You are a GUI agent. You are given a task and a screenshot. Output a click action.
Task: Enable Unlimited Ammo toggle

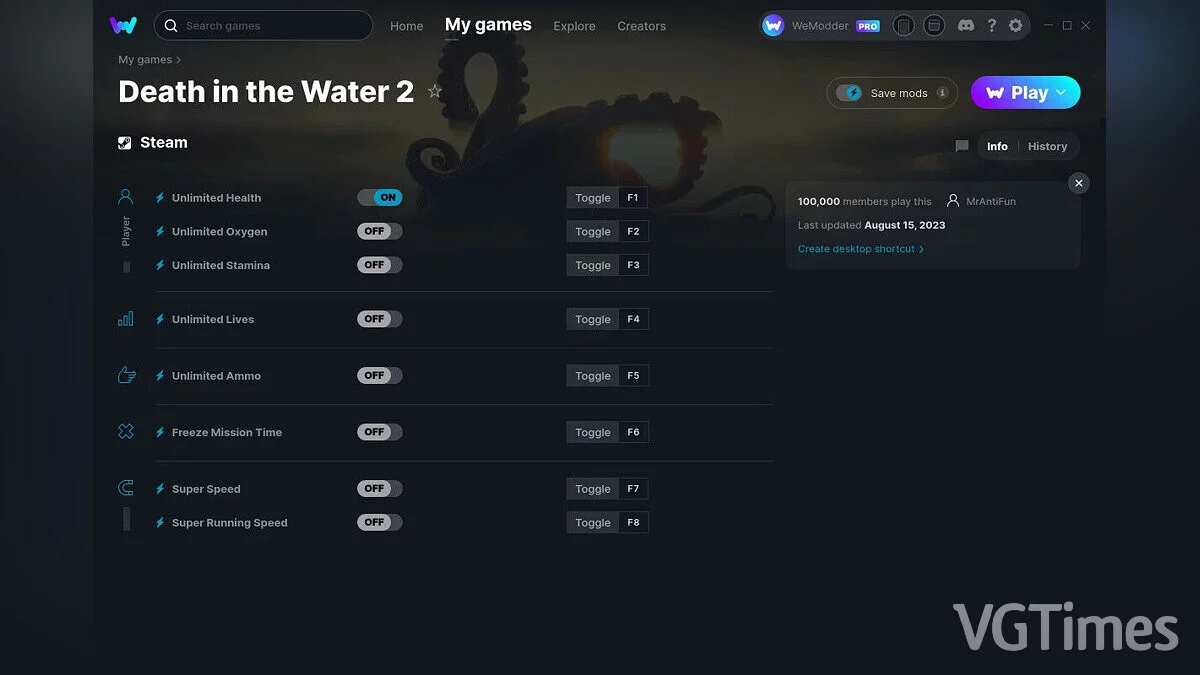[x=380, y=376]
